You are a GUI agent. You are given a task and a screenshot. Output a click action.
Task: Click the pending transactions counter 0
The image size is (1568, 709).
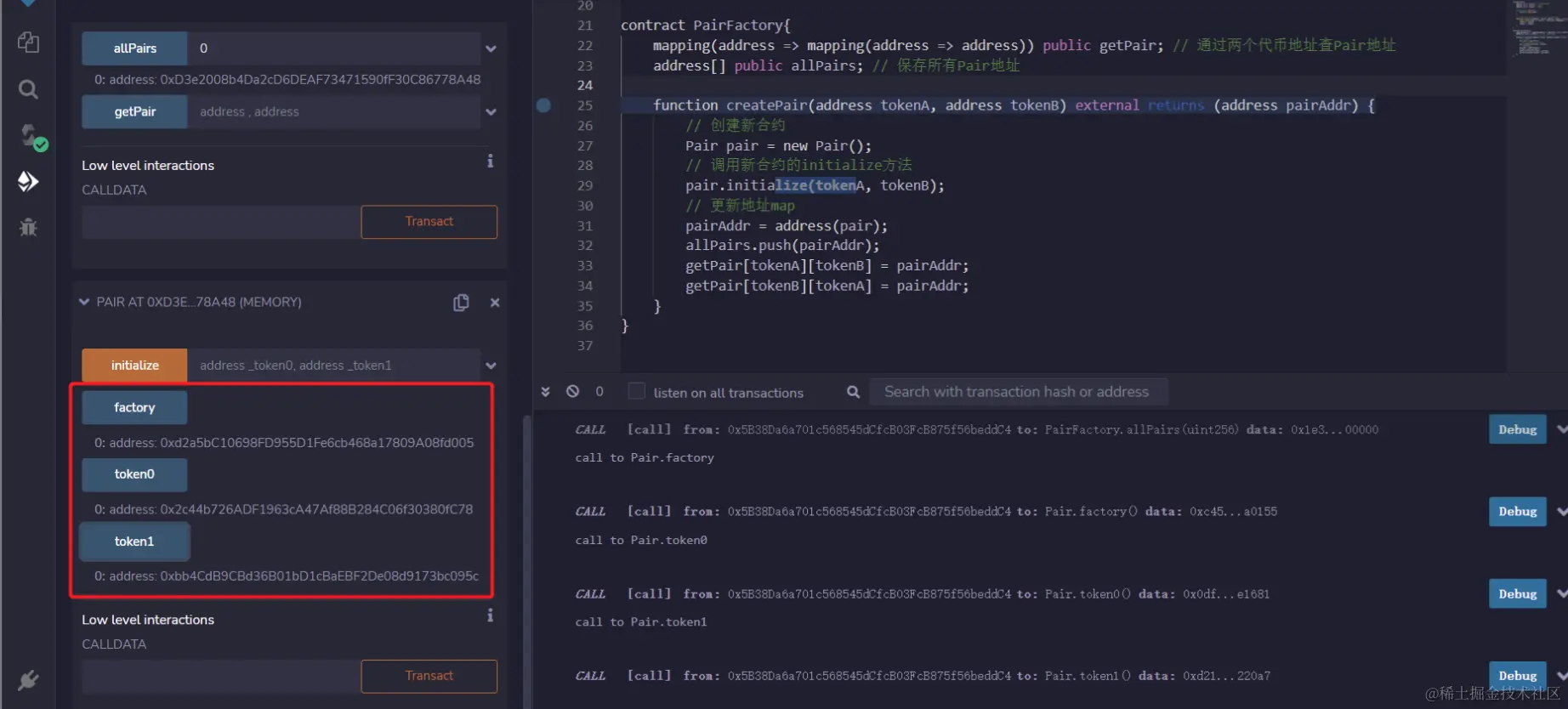pyautogui.click(x=599, y=391)
